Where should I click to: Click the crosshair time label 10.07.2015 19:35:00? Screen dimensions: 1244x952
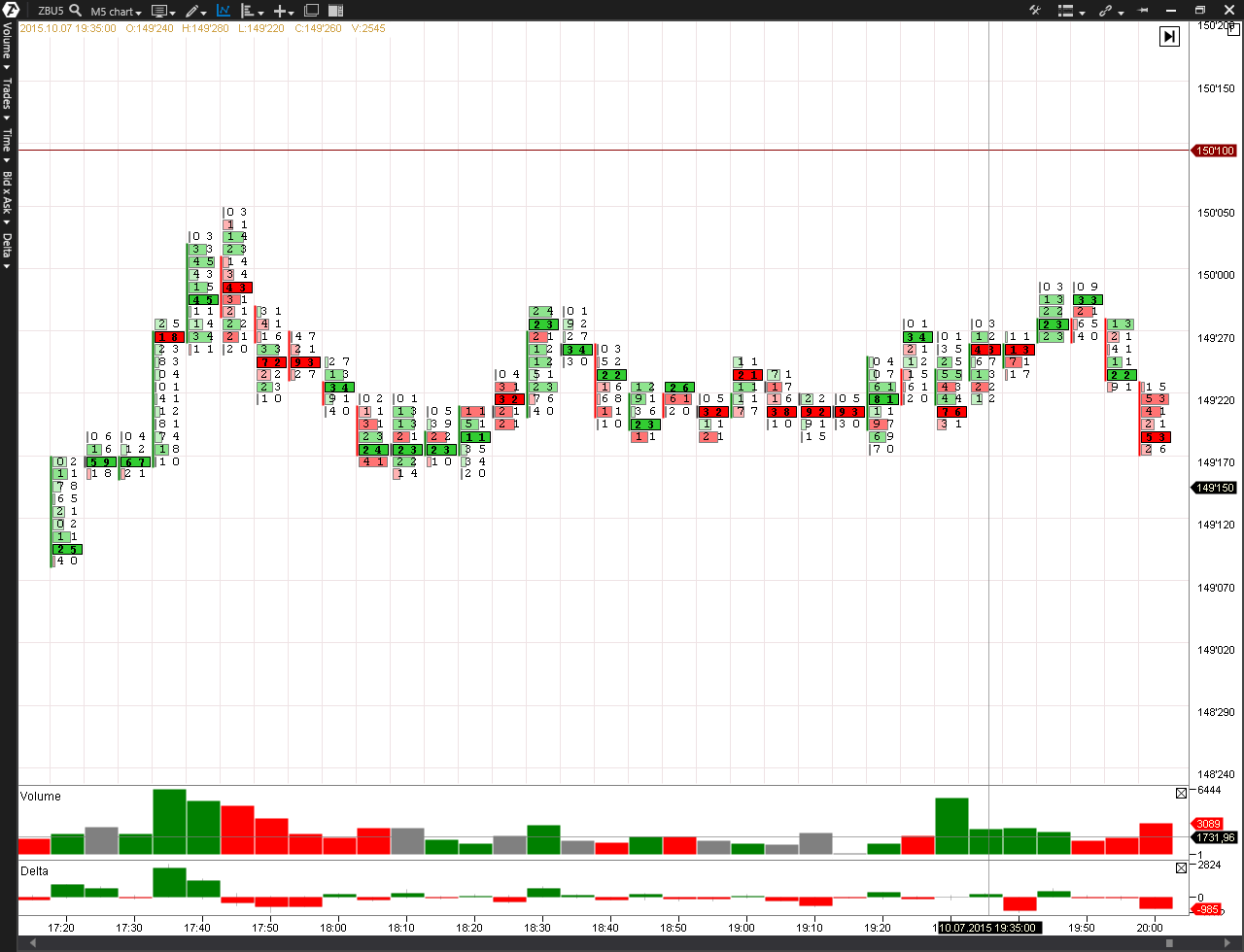coord(988,928)
